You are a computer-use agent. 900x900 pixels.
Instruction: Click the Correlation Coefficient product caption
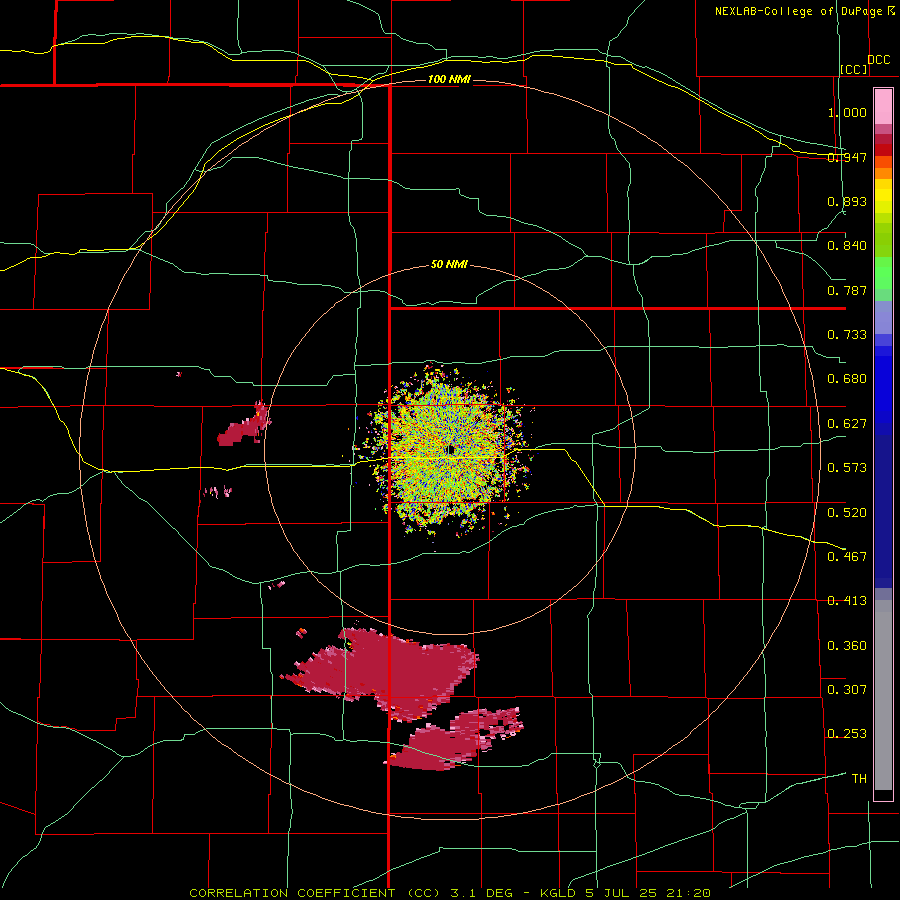point(450,893)
